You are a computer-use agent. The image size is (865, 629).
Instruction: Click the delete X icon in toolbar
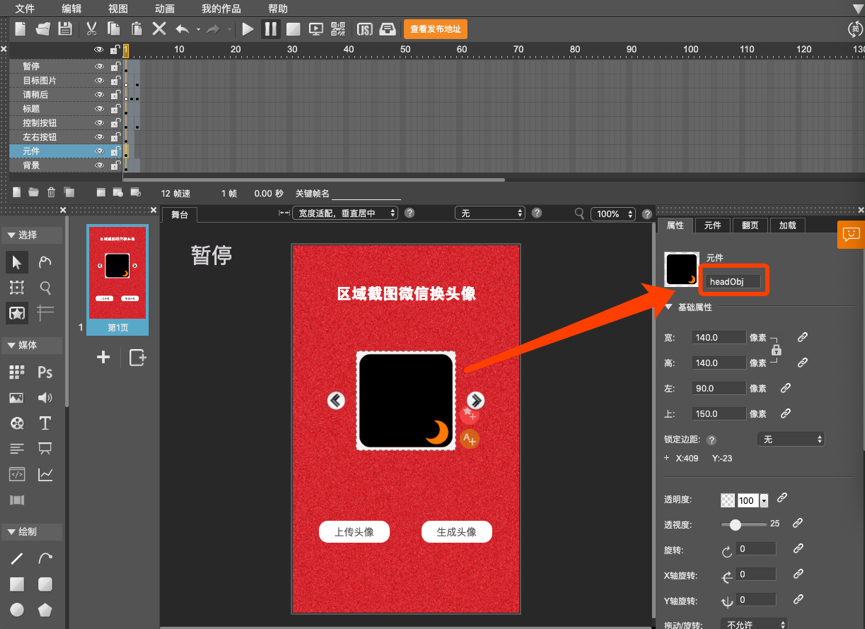coord(159,29)
